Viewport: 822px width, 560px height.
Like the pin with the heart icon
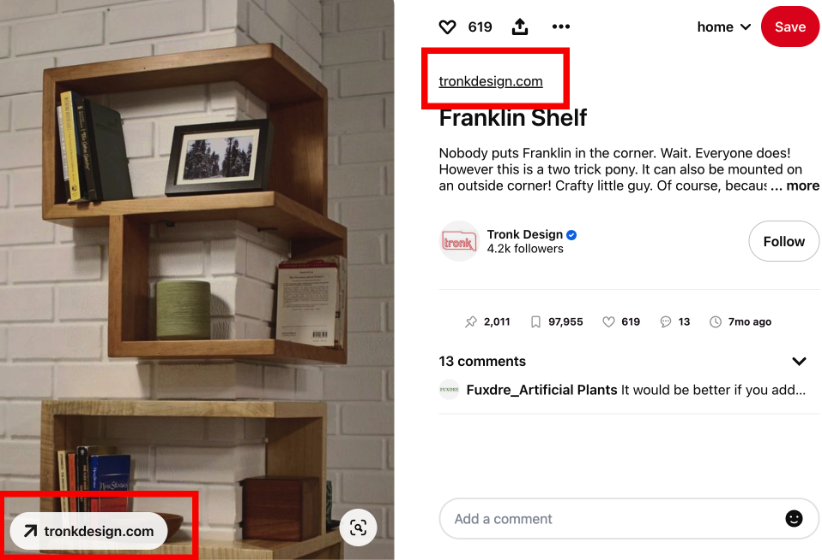coord(447,27)
